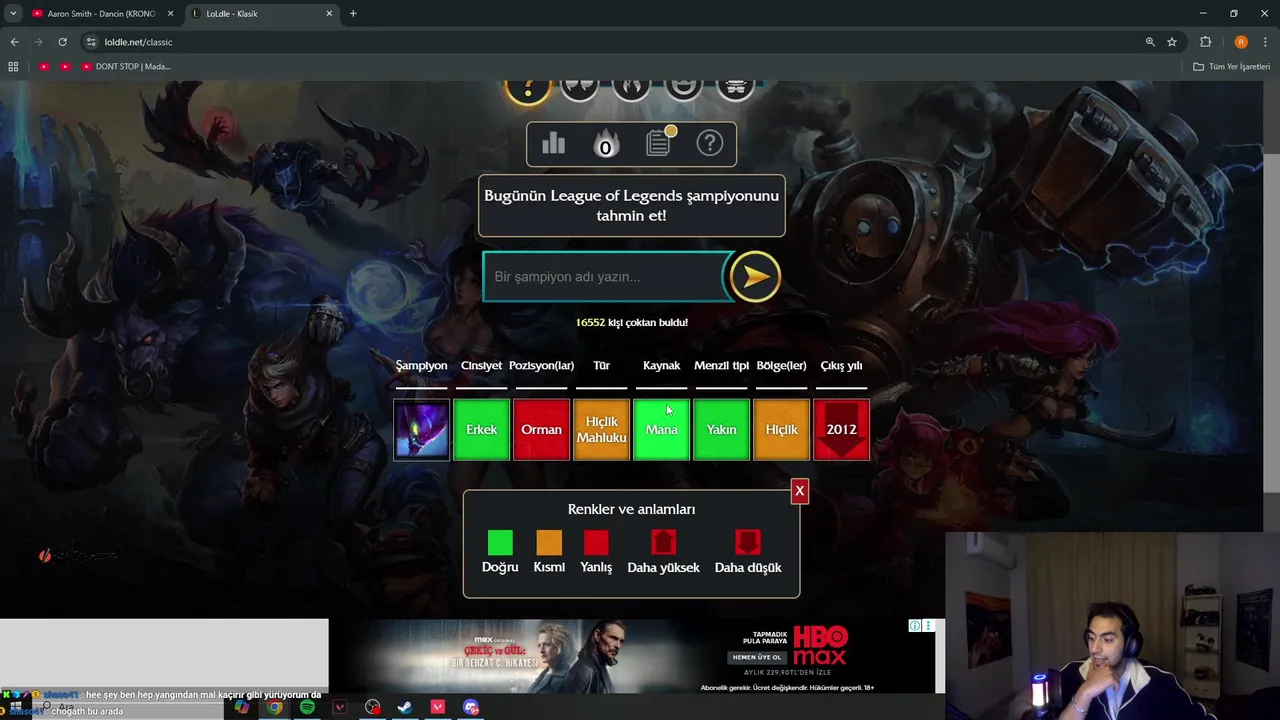The width and height of the screenshot is (1280, 720).
Task: Bookmark this page with the star
Action: 1172,42
